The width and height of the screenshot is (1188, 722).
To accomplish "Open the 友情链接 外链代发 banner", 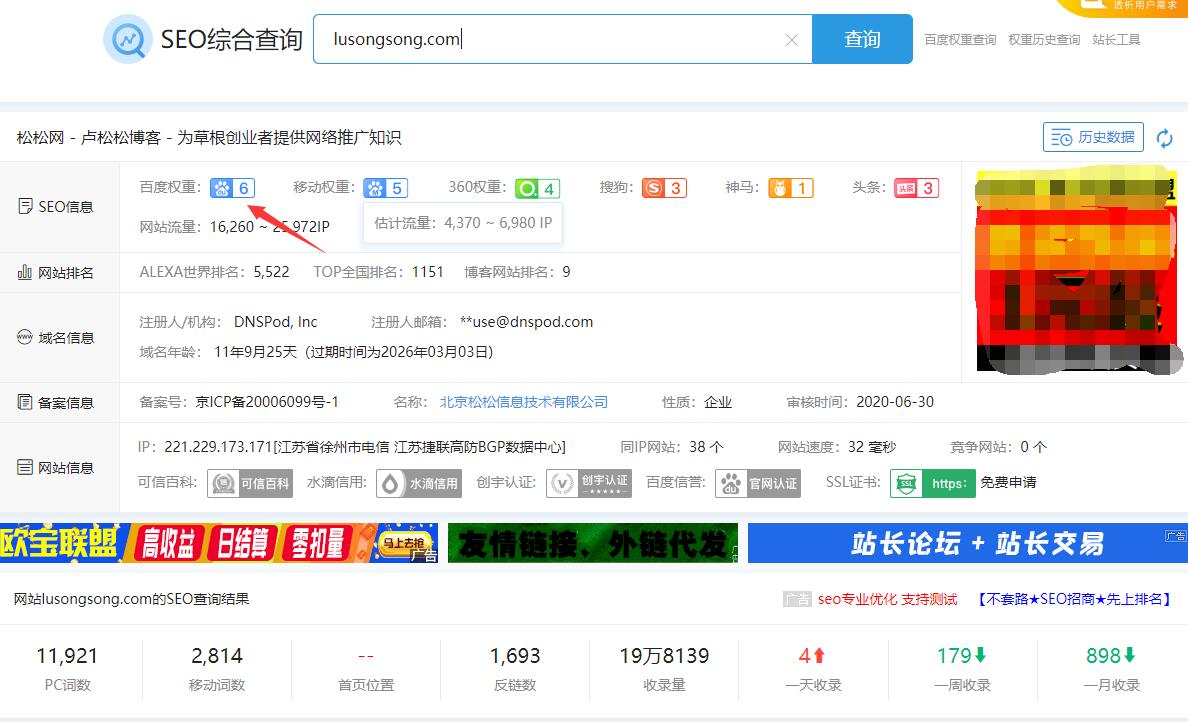I will click(592, 542).
